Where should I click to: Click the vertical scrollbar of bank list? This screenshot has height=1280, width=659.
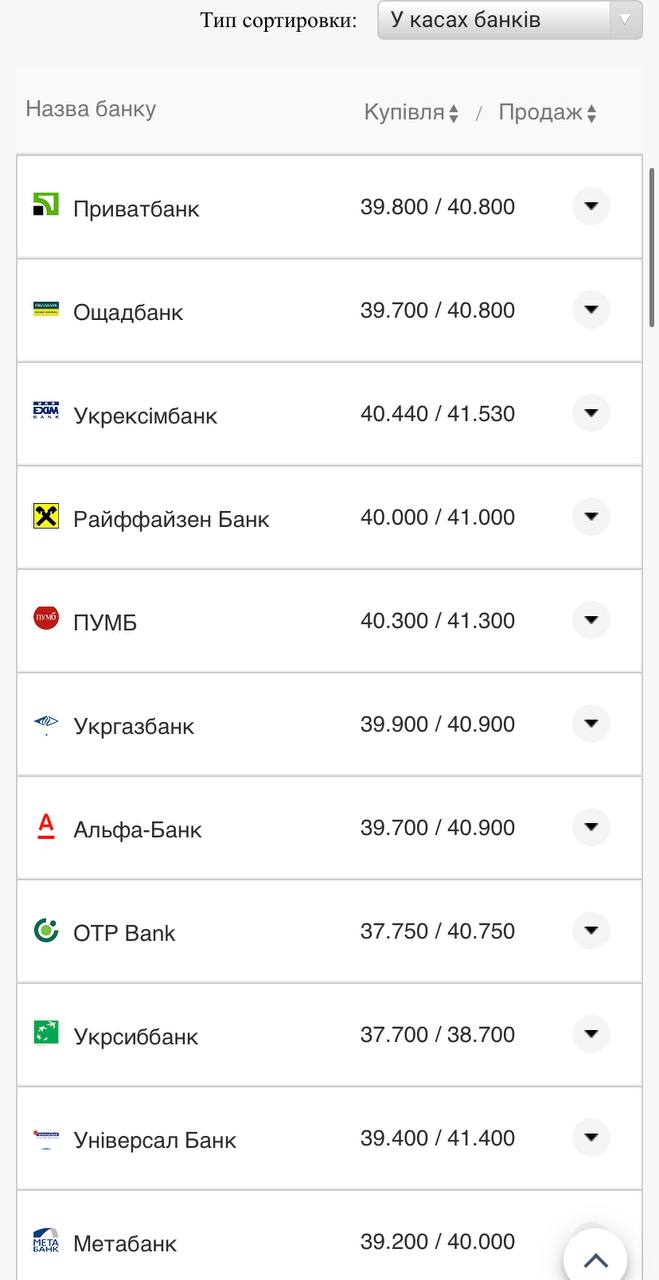(x=652, y=248)
